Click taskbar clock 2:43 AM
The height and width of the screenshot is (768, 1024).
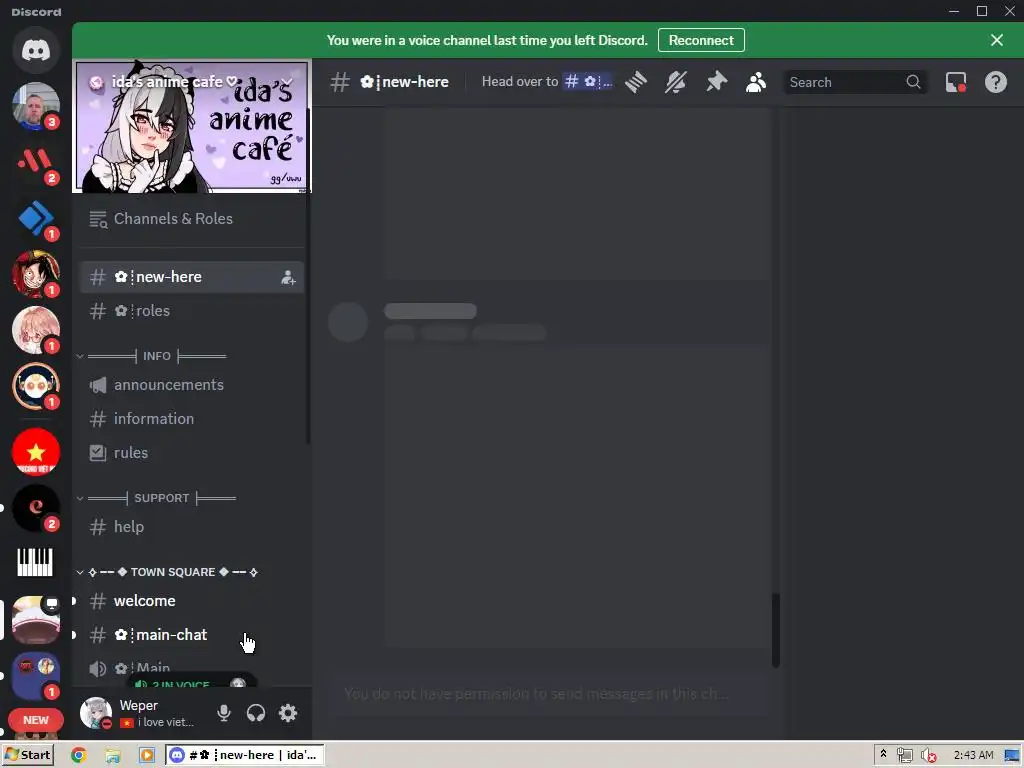[x=974, y=755]
